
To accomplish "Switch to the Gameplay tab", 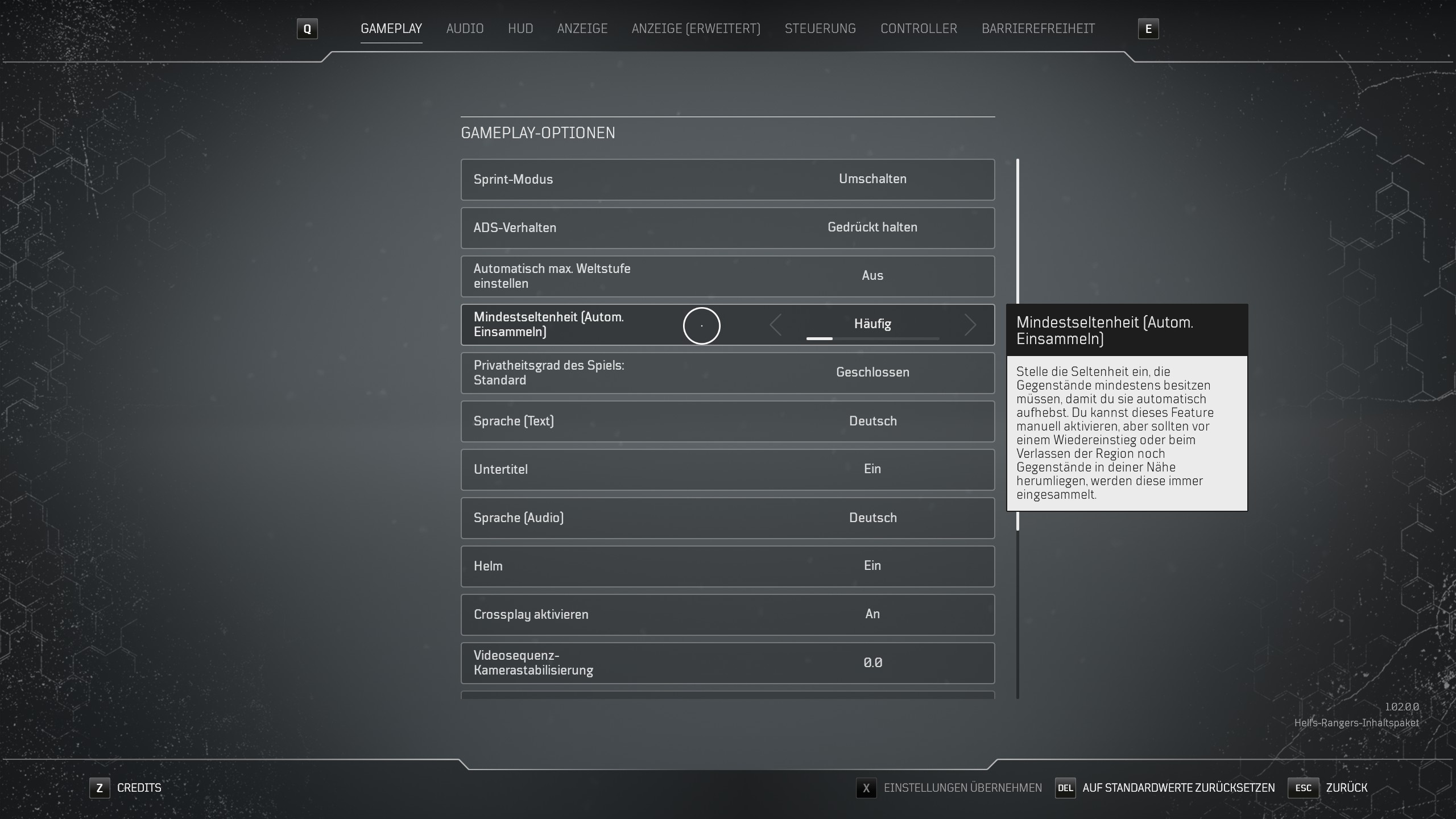I will 391,28.
